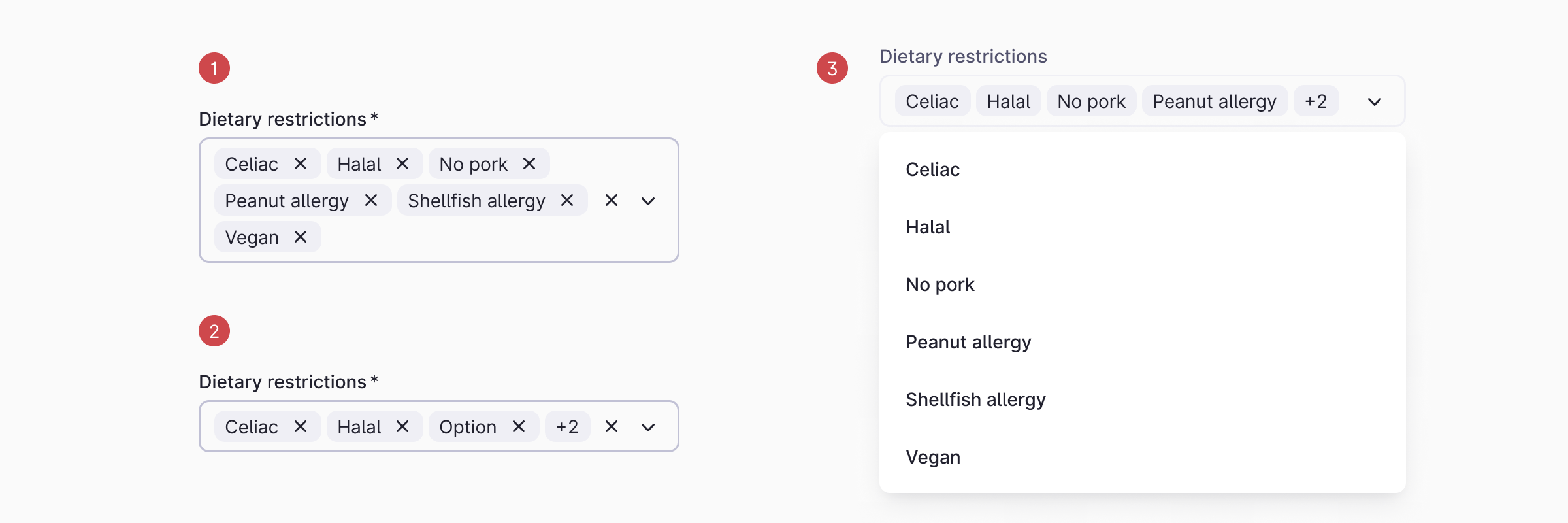Image resolution: width=1568 pixels, height=523 pixels.
Task: Choose Peanut allergy in the options list
Action: coord(968,342)
